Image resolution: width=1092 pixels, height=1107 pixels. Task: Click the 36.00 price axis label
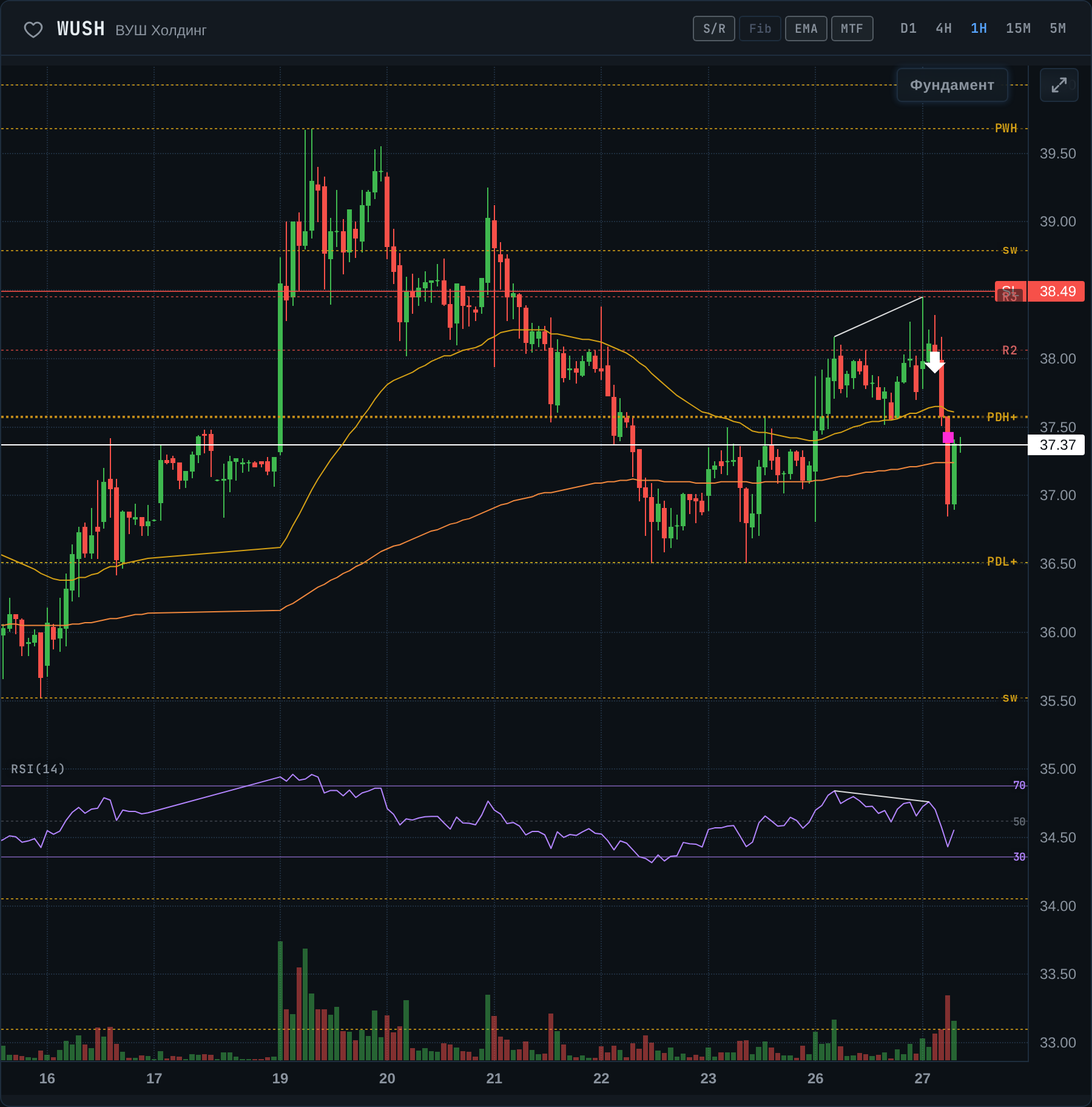tap(1057, 632)
